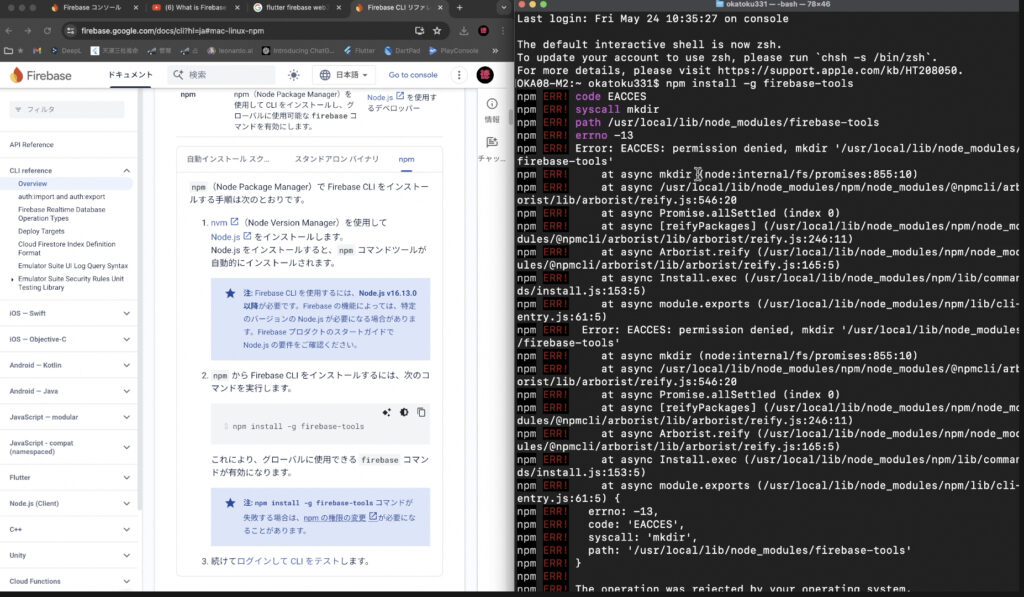Expand Emulator Suite Security Rules Unit Testing Library

point(13,279)
